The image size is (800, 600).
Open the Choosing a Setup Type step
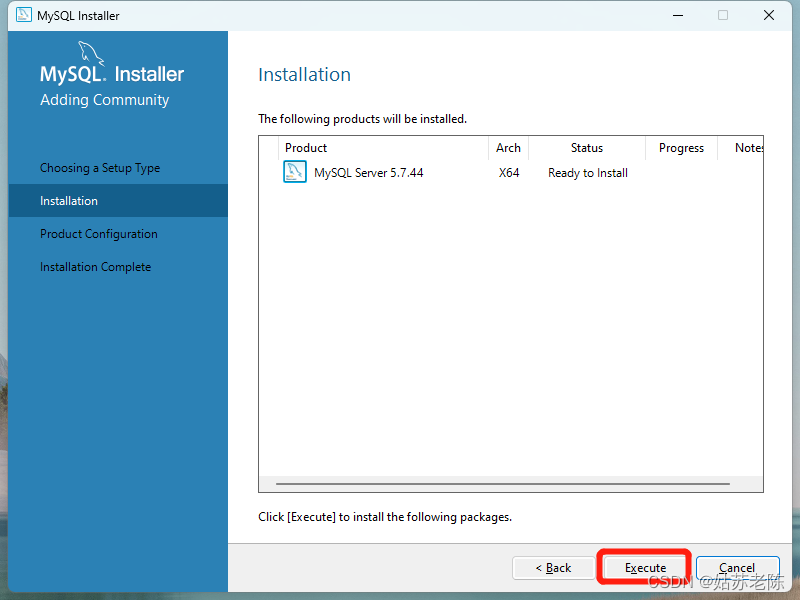(x=100, y=168)
